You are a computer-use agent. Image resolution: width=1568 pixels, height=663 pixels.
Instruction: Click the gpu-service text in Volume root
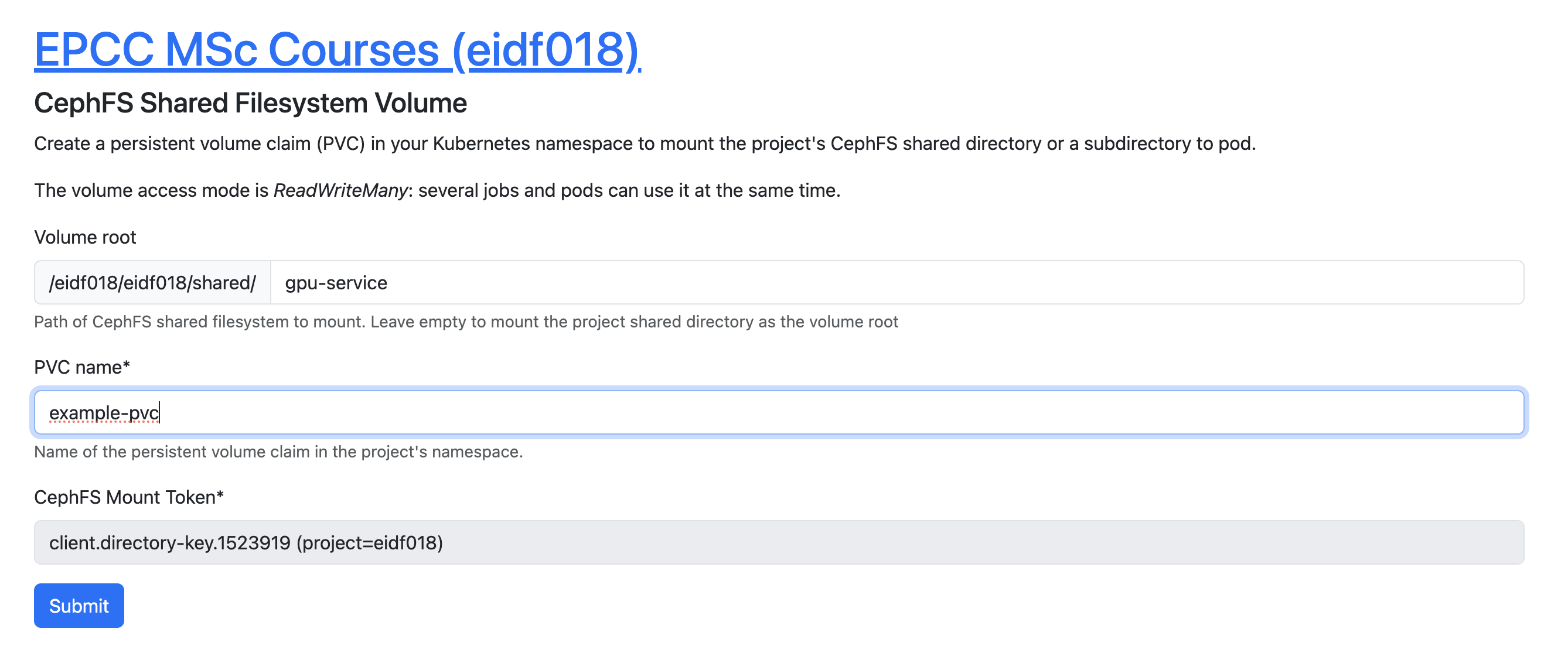[336, 283]
